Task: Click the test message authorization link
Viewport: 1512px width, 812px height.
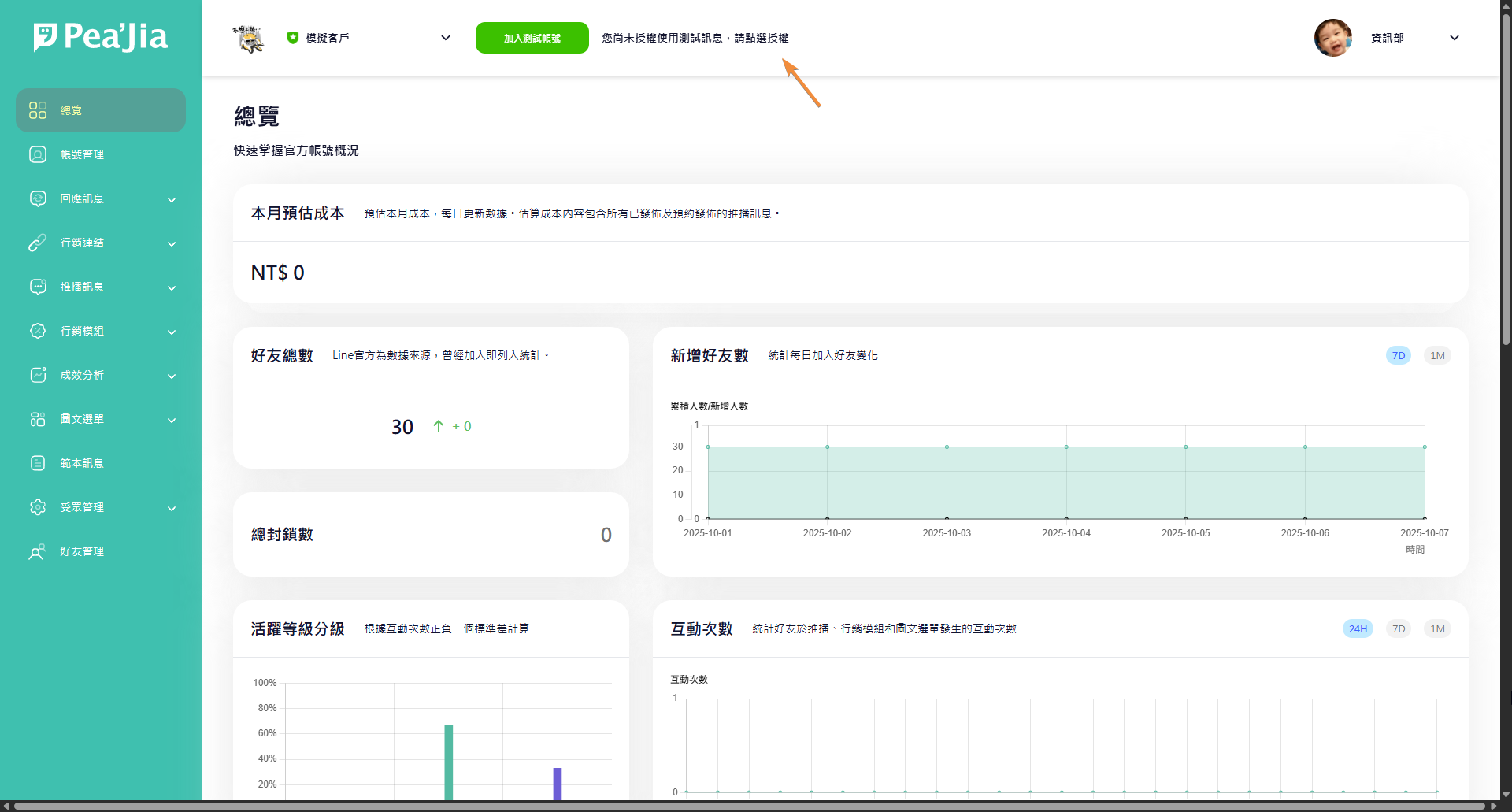Action: tap(695, 38)
